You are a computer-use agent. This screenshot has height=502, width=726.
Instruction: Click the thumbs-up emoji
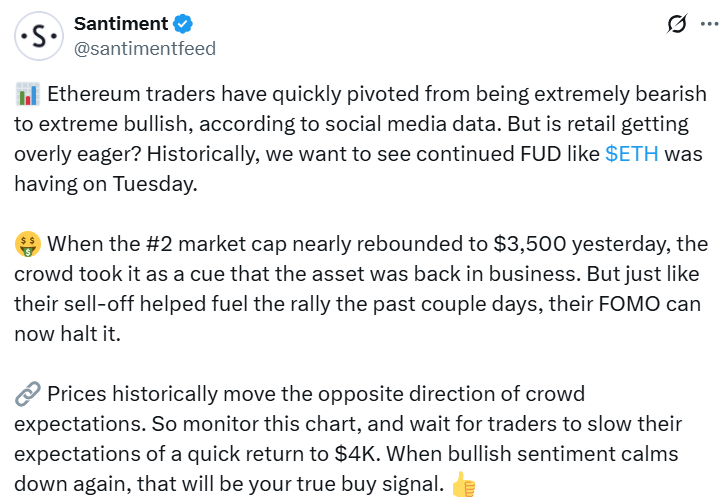(x=462, y=485)
